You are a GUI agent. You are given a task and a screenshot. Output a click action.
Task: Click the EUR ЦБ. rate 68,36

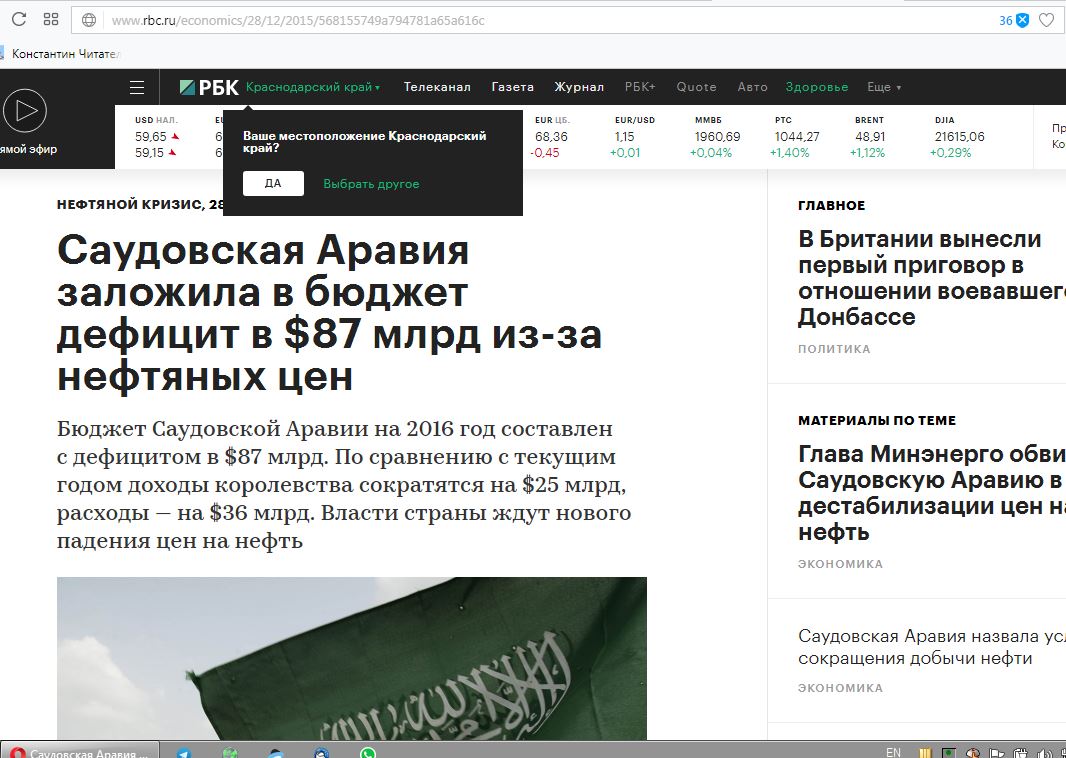551,137
